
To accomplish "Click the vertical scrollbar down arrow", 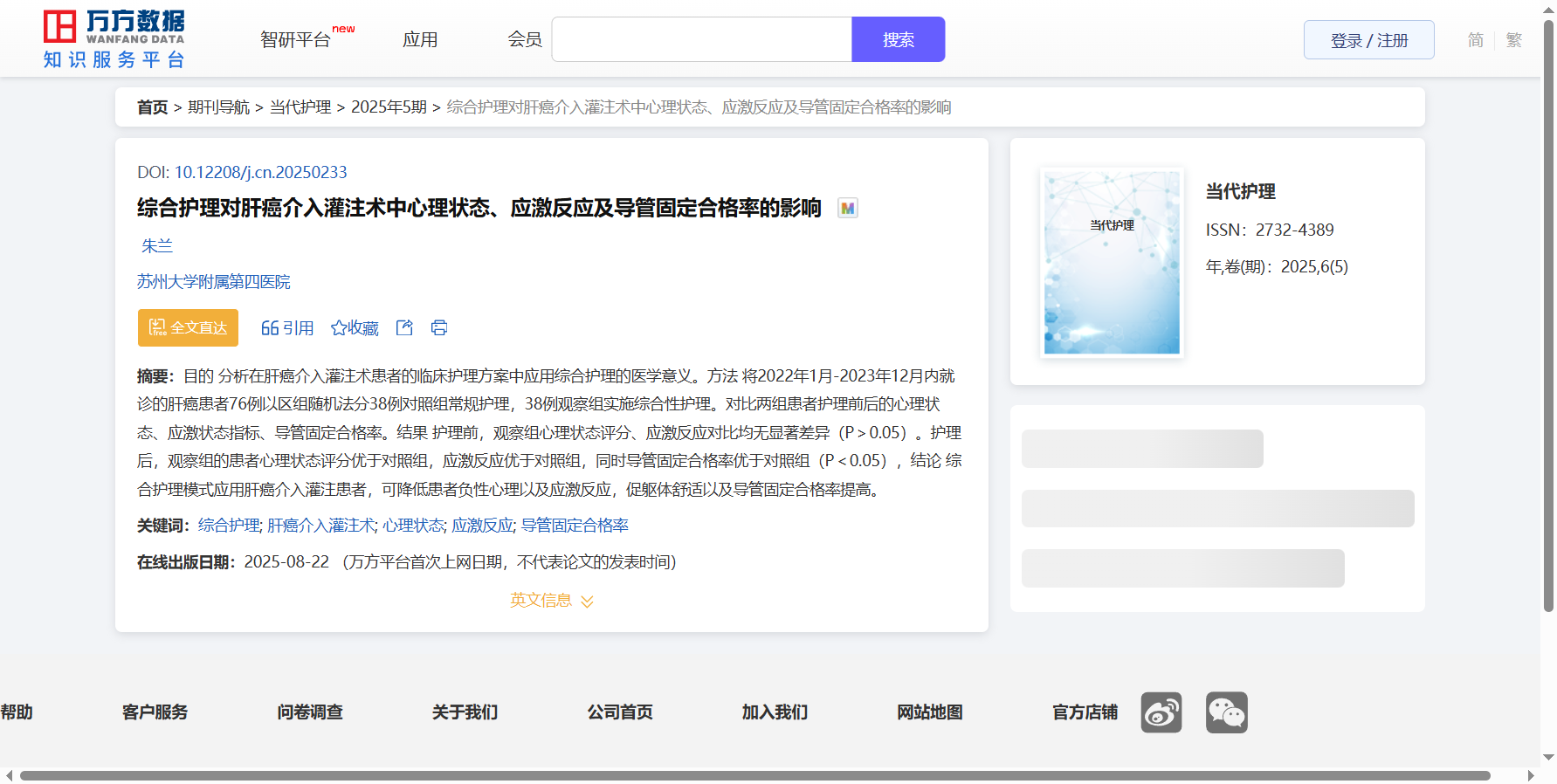I will coord(1548,757).
